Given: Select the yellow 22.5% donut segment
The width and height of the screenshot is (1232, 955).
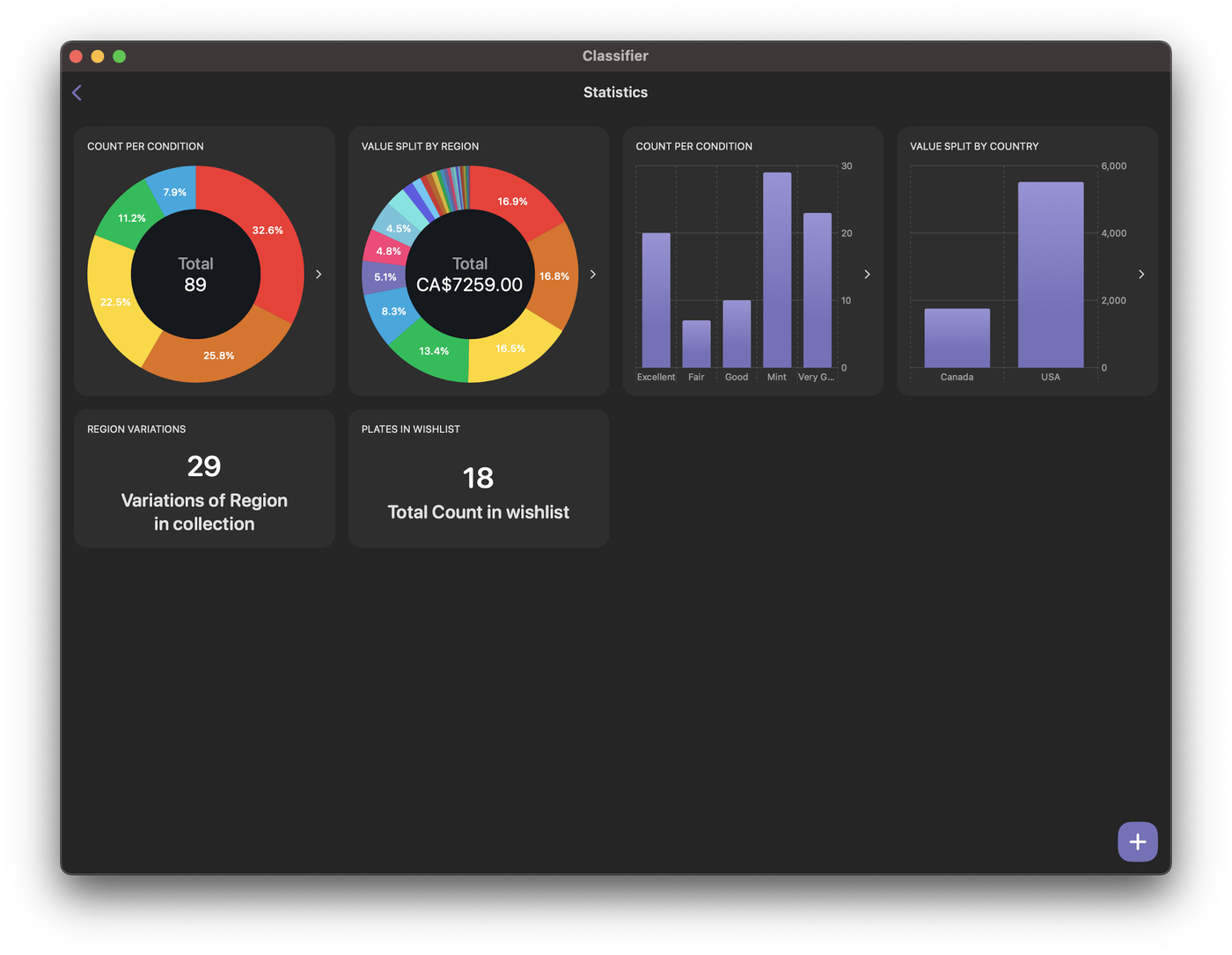Looking at the screenshot, I should point(116,301).
